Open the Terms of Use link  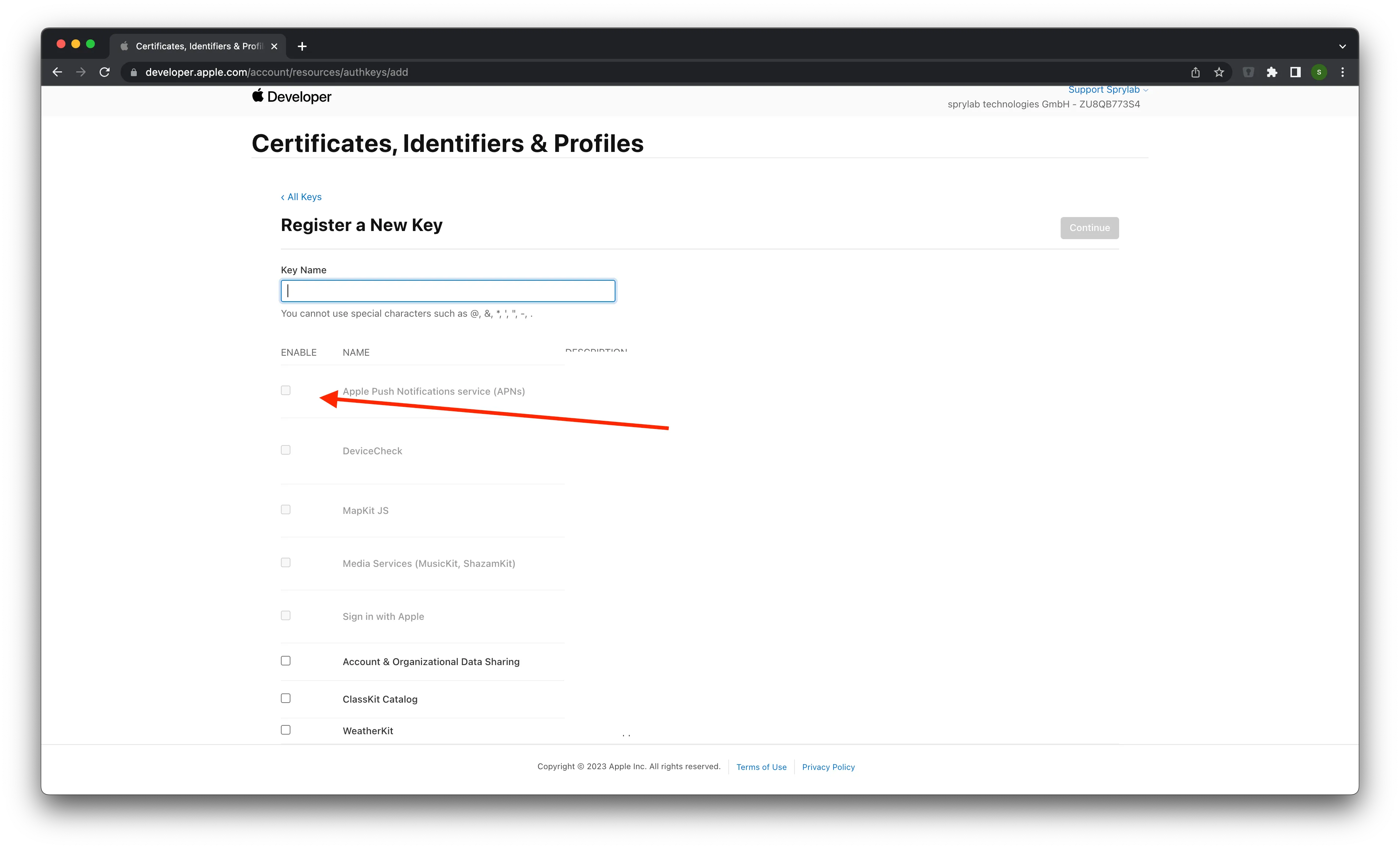tap(761, 767)
